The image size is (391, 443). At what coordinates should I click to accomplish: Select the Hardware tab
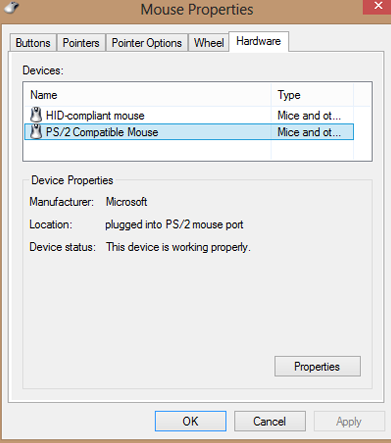tap(258, 41)
